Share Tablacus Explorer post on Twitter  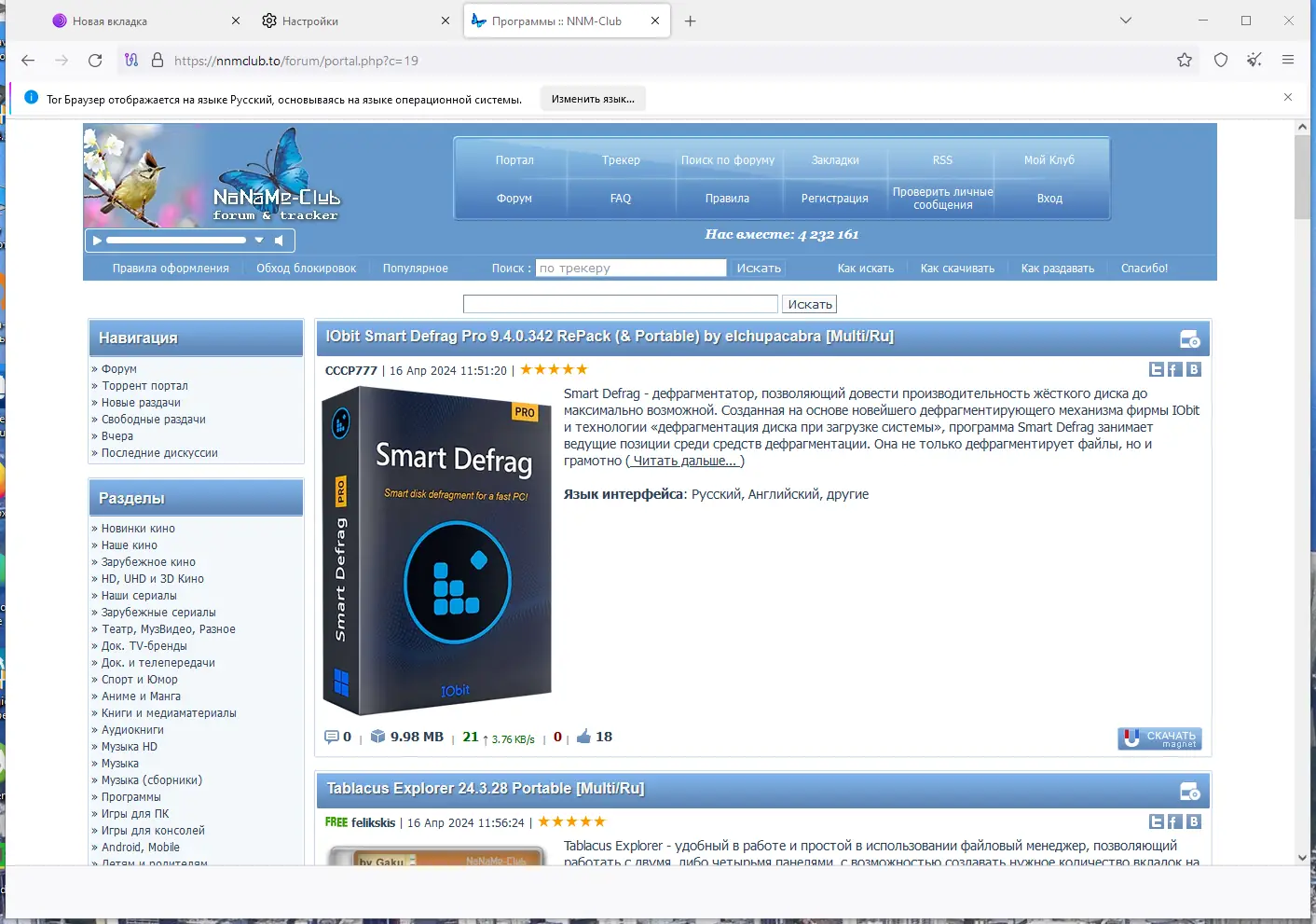tap(1157, 822)
